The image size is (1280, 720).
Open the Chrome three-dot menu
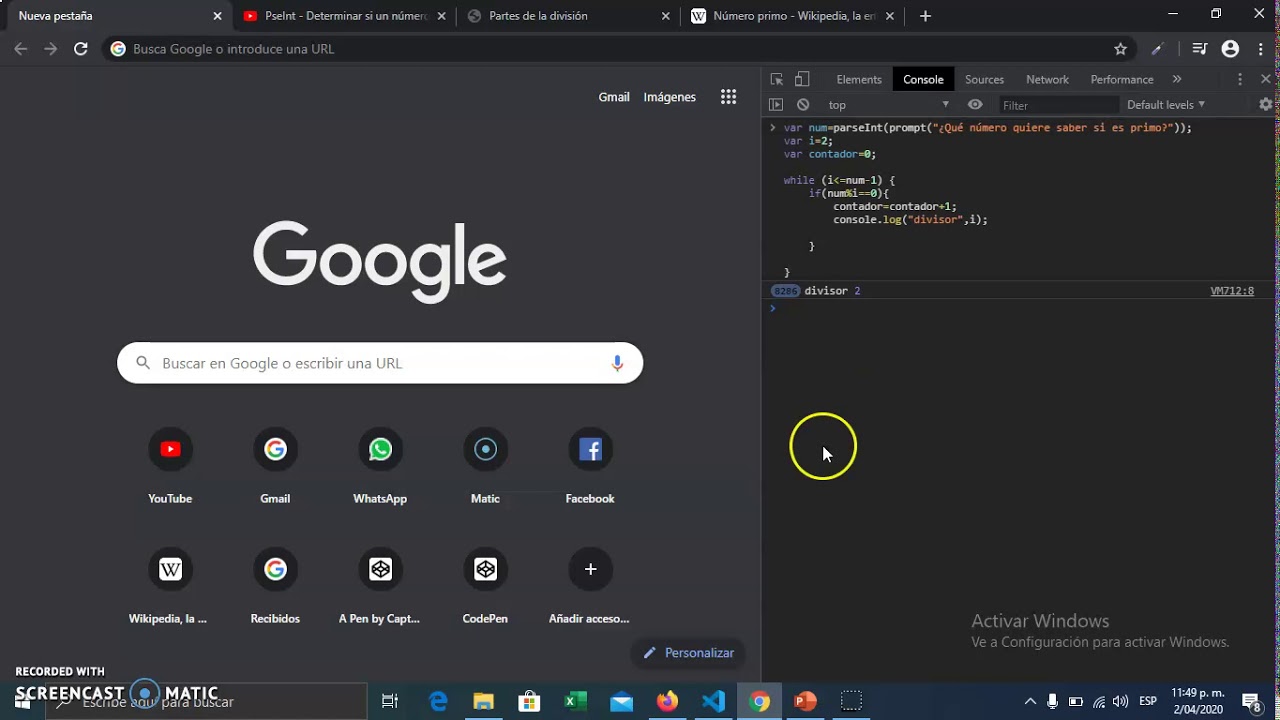point(1259,48)
